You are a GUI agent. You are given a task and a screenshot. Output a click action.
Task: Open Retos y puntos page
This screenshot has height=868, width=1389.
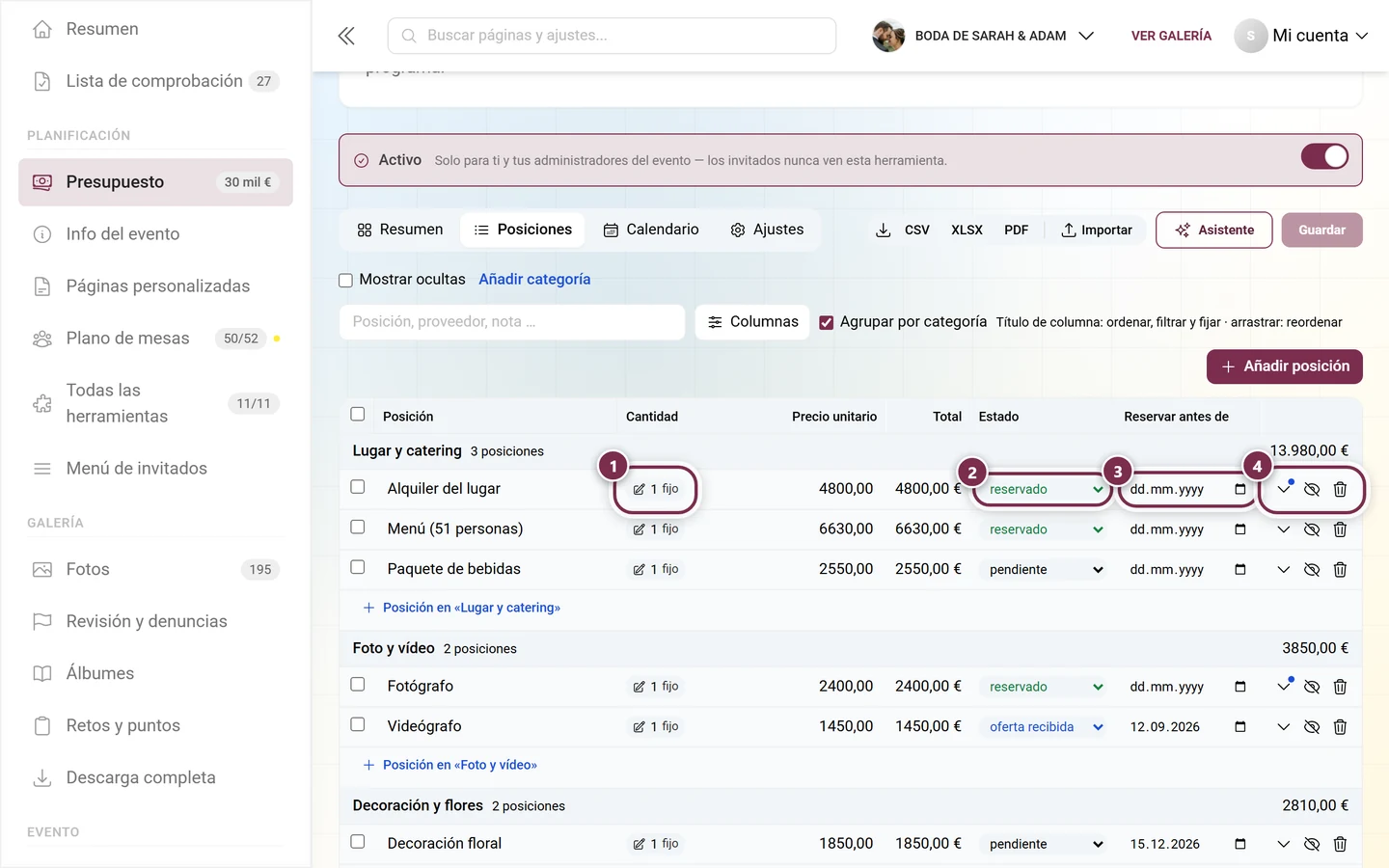(155, 725)
